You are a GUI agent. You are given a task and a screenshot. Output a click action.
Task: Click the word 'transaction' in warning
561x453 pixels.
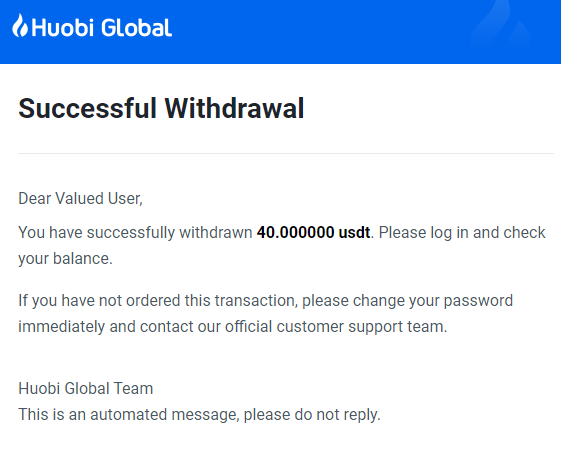[256, 301]
